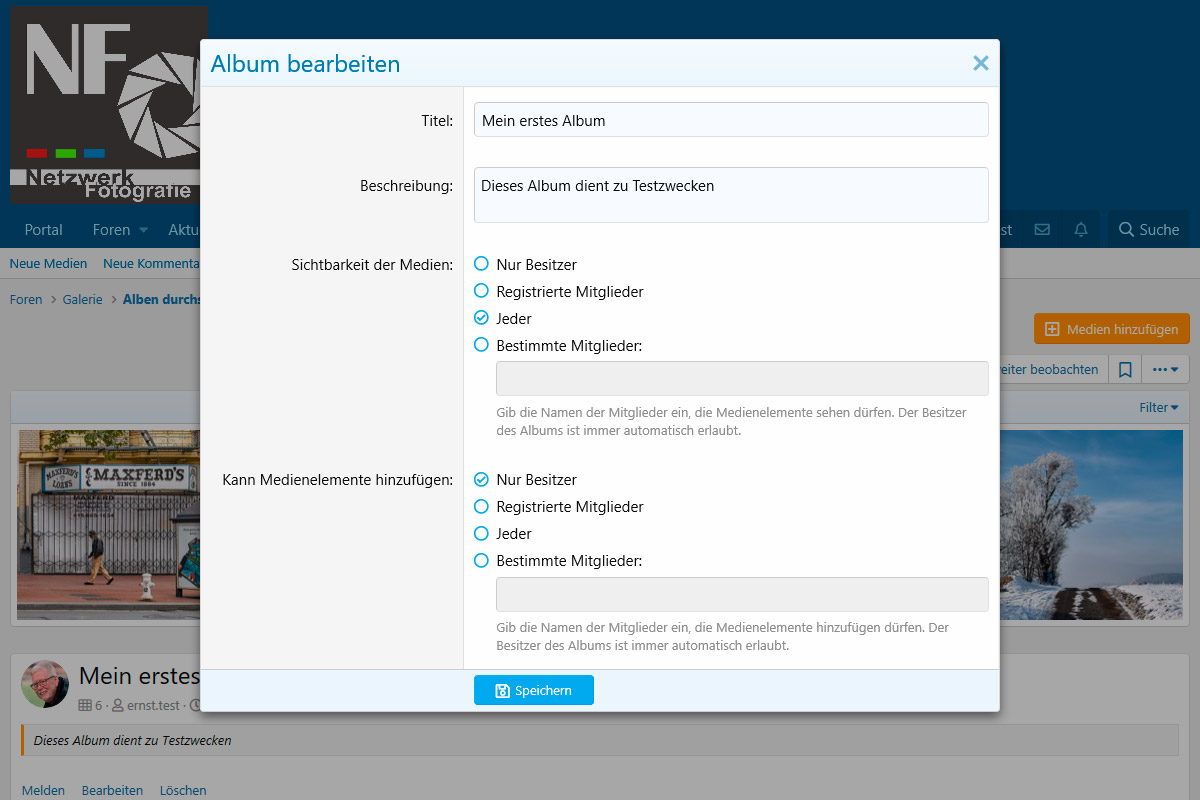
Task: Click the Löschen link
Action: click(183, 790)
